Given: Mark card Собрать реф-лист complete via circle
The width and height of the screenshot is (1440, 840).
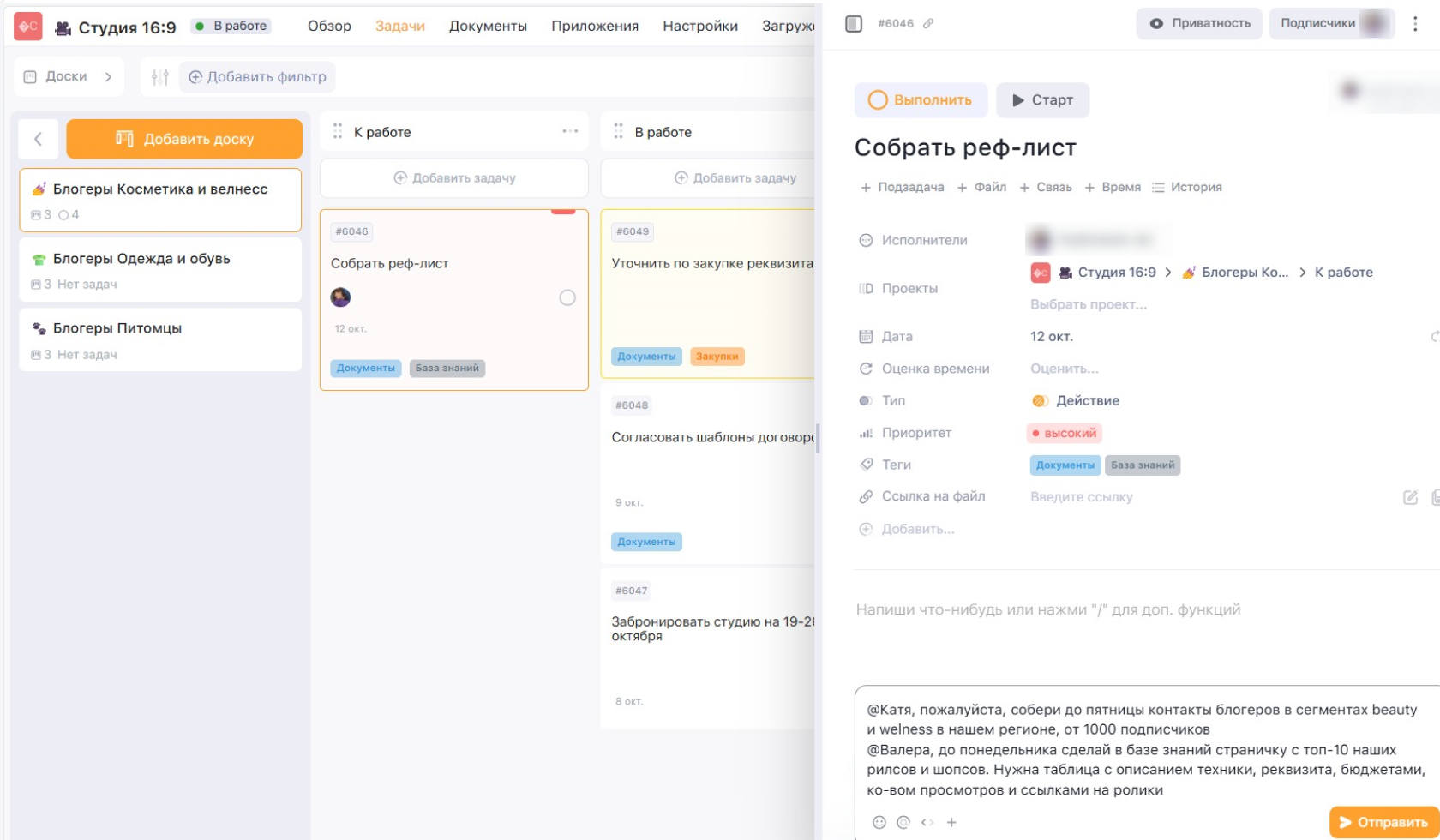Looking at the screenshot, I should [567, 297].
